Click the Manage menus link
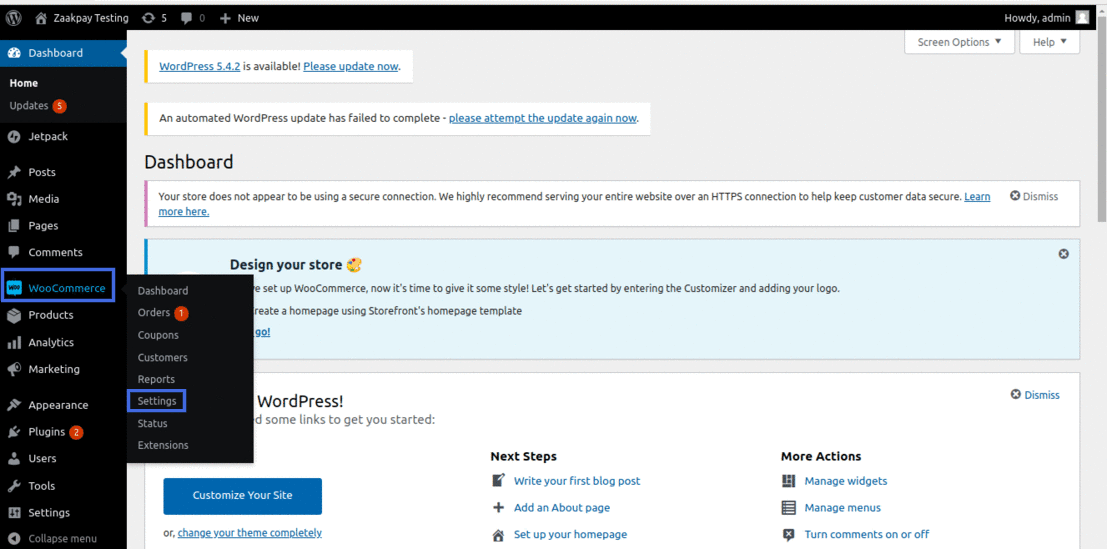 point(843,507)
